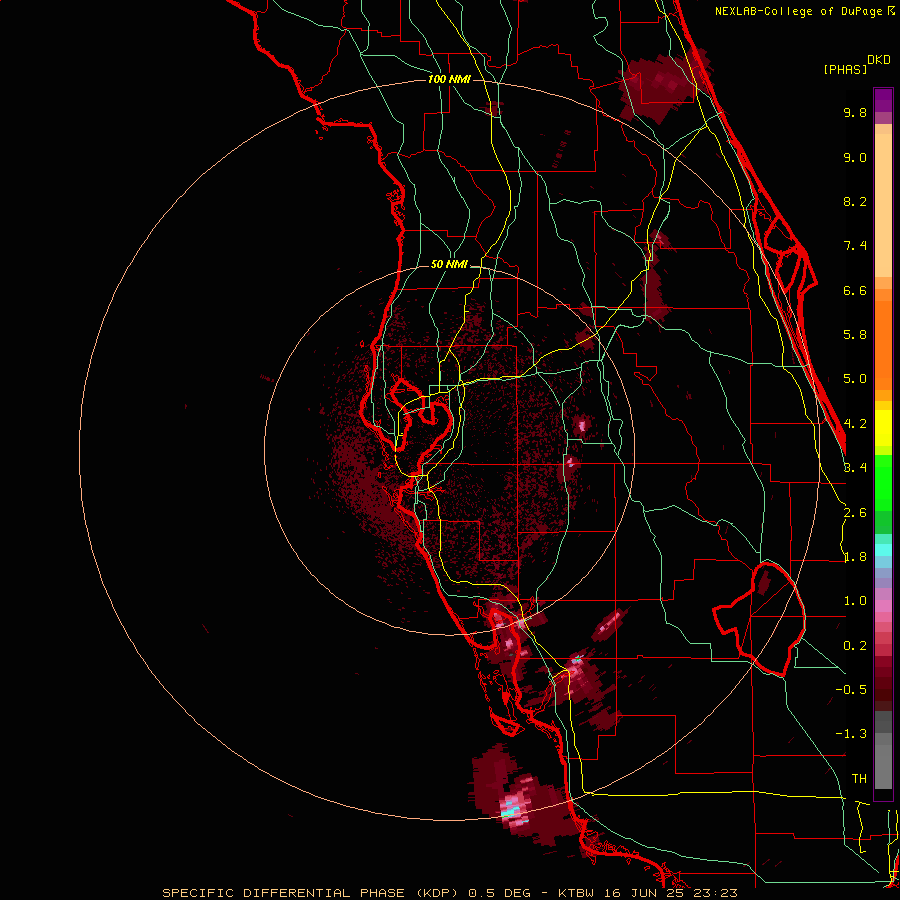Click the 0.2 value on color scale

(855, 646)
